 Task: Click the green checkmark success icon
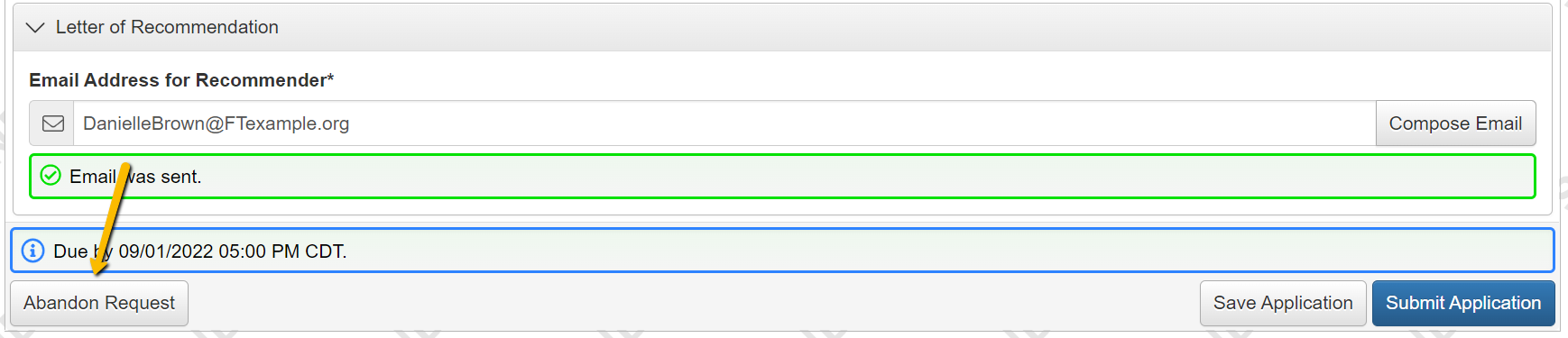pos(51,176)
